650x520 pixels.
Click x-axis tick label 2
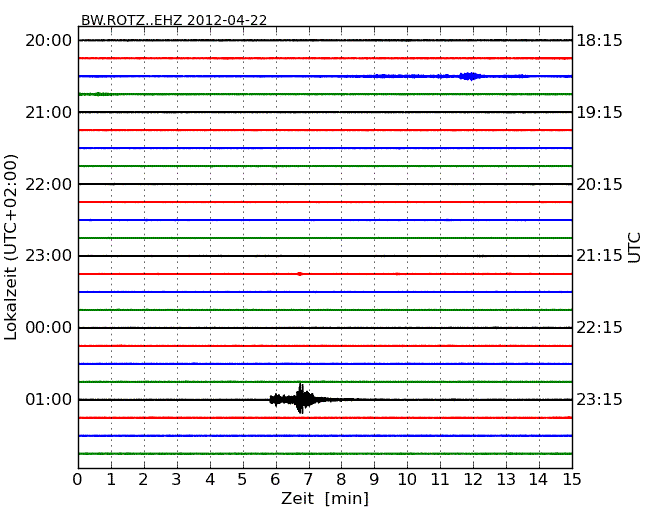tap(143, 480)
